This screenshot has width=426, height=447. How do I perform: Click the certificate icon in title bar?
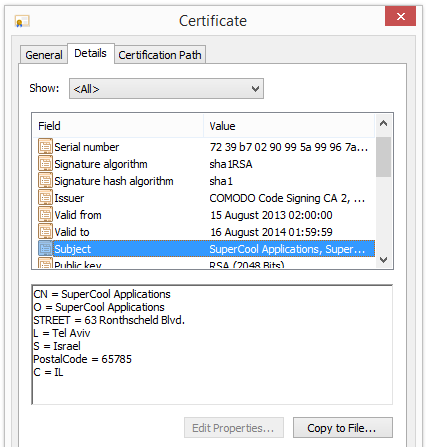pos(22,21)
